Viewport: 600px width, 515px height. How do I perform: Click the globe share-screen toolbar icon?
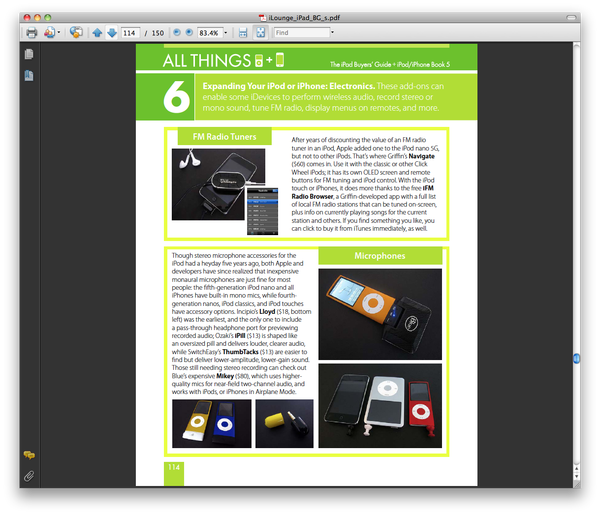pyautogui.click(x=77, y=33)
